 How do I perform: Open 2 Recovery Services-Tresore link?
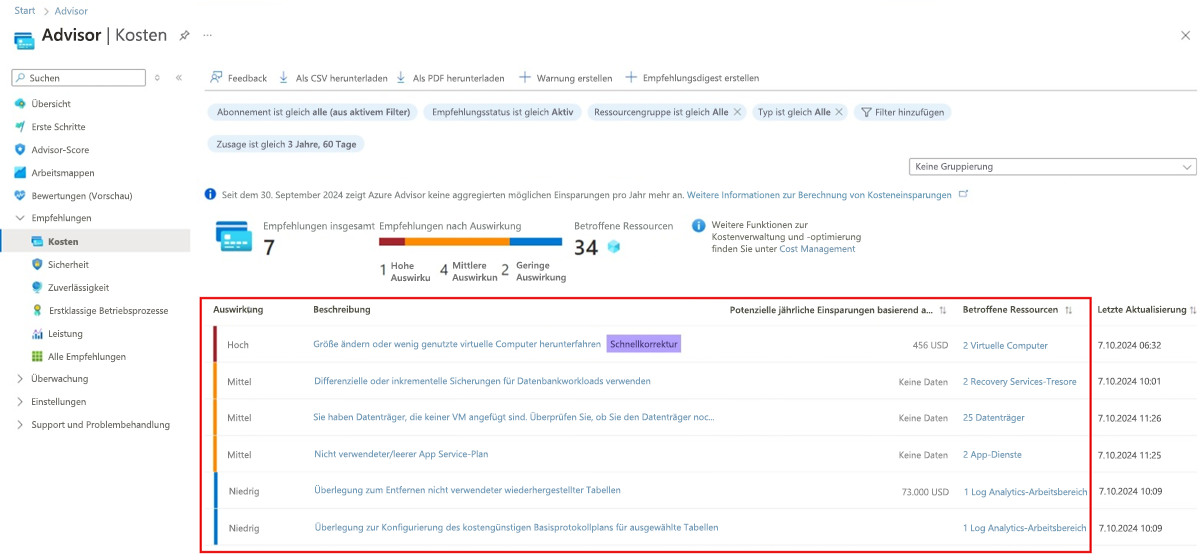pyautogui.click(x=1019, y=381)
